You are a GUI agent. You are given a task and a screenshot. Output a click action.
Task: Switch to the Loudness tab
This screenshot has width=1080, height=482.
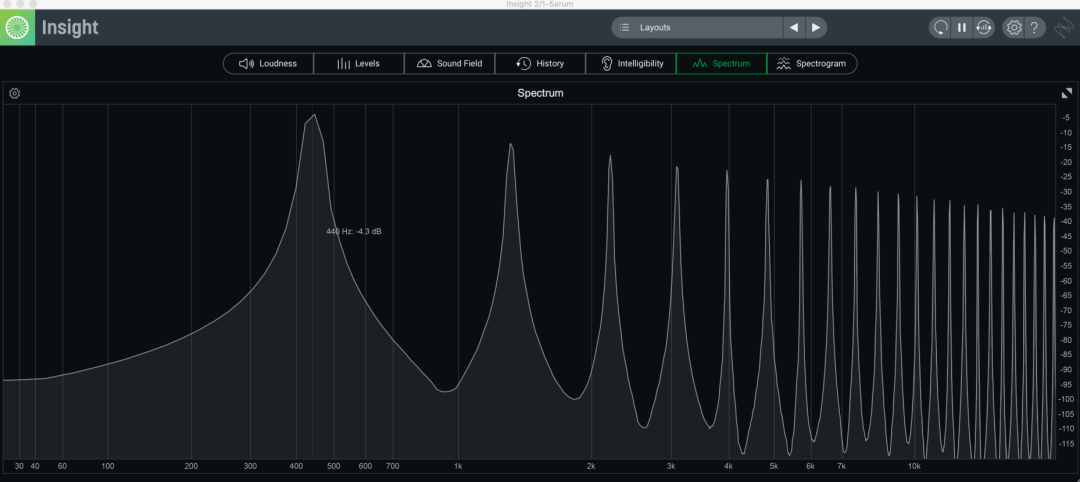pyautogui.click(x=268, y=63)
